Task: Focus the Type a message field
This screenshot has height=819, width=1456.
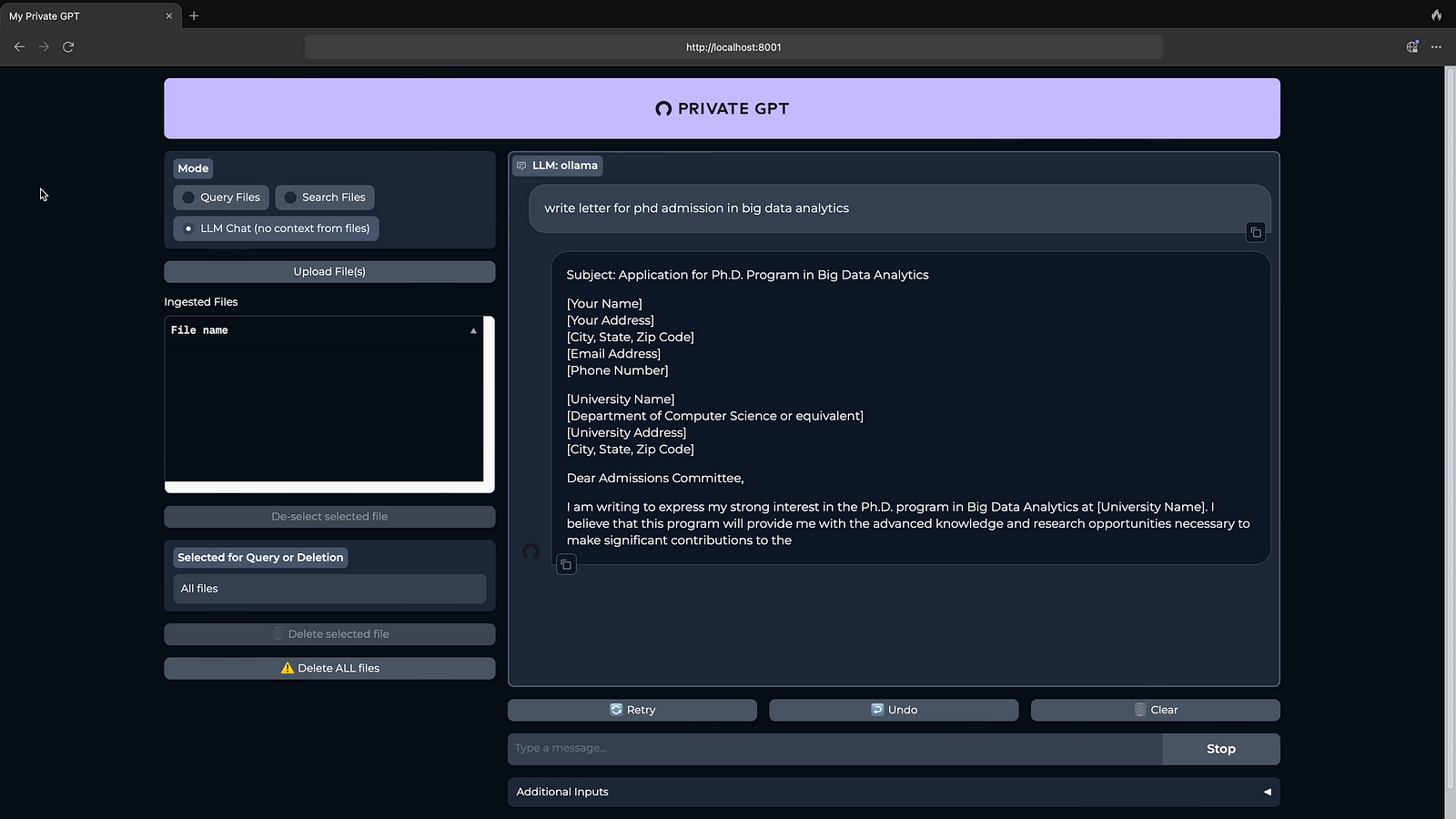Action: 834,748
